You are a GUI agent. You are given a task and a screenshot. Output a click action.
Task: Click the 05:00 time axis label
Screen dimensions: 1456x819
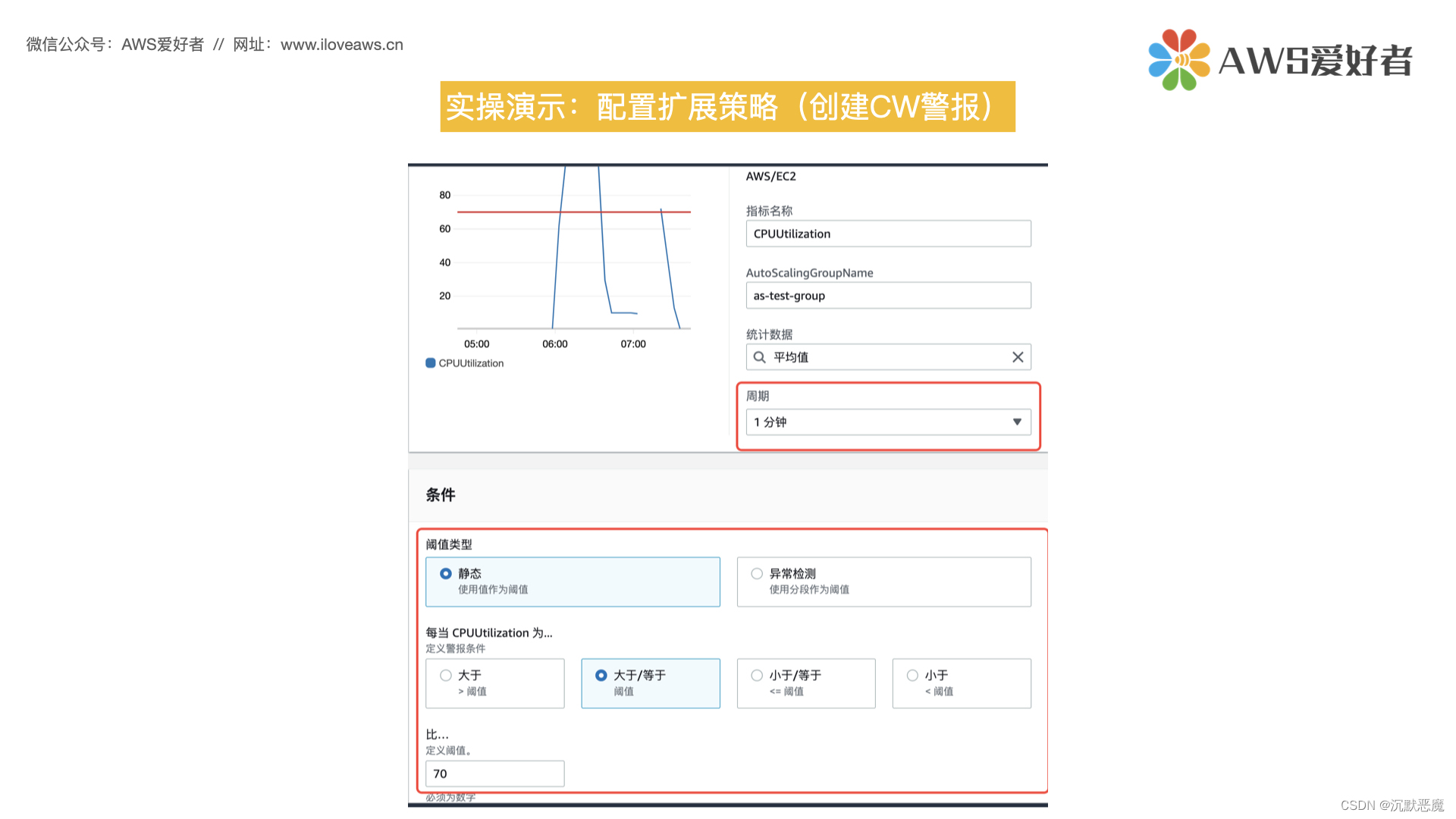[x=477, y=344]
